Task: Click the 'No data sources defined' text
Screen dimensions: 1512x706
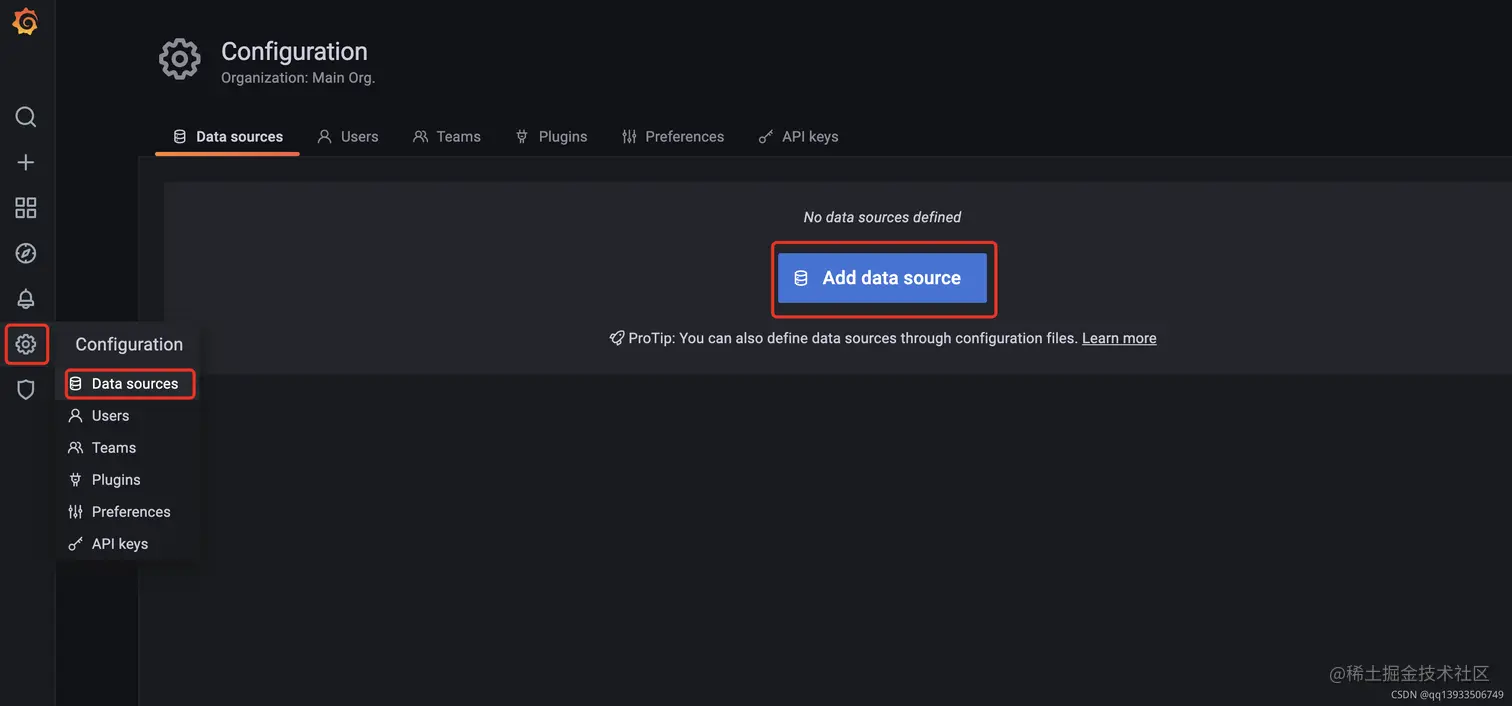Action: click(x=883, y=217)
